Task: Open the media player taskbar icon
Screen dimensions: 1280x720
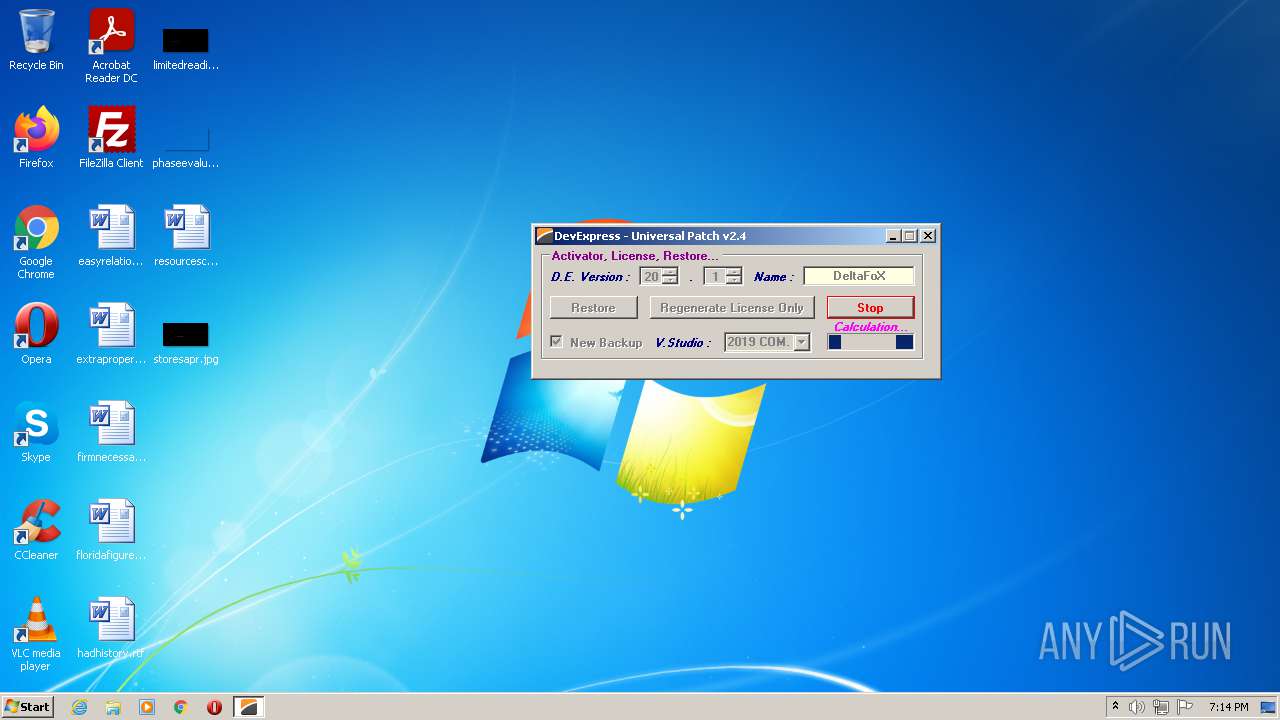Action: pyautogui.click(x=147, y=707)
